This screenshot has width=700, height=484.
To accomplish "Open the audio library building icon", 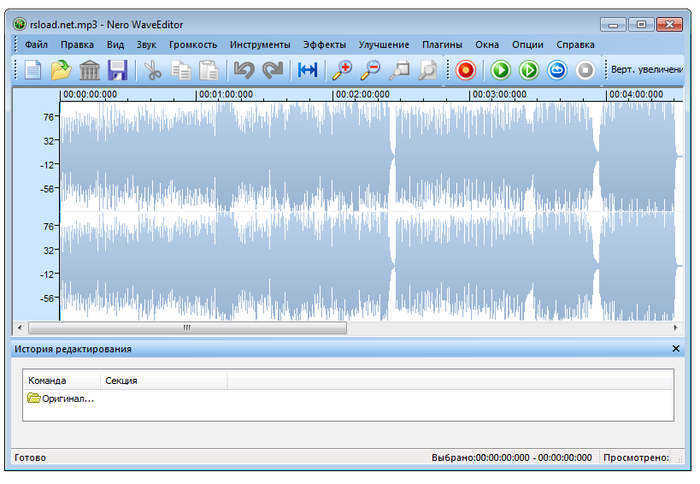I will (89, 71).
